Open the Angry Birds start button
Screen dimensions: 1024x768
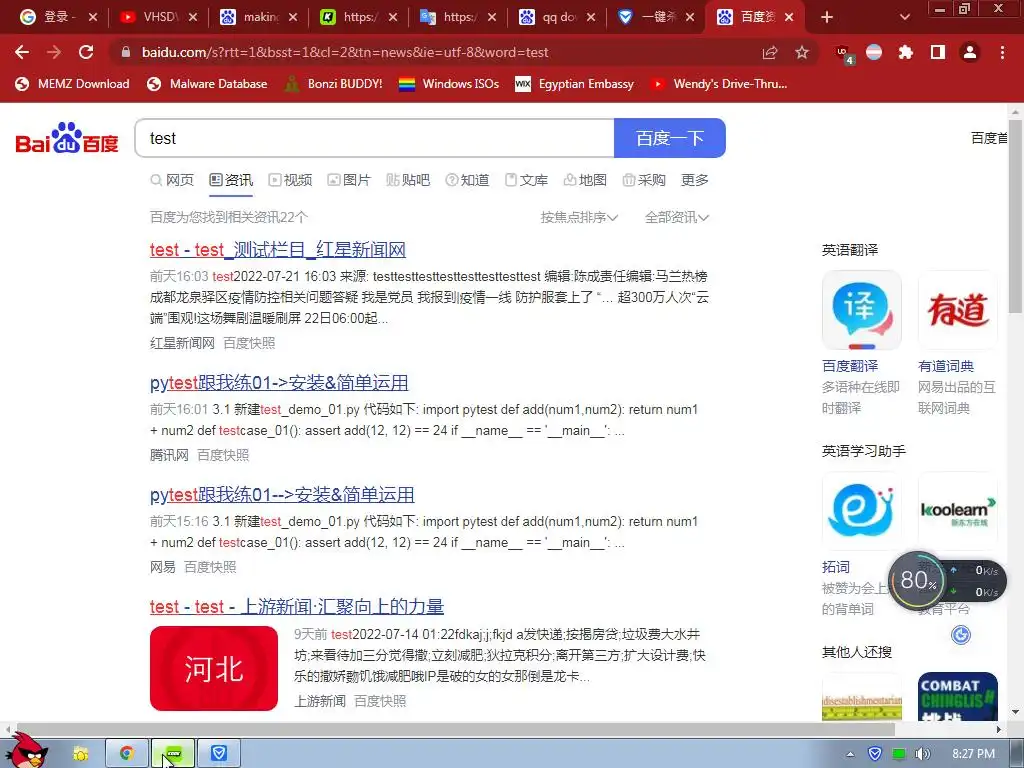tap(27, 751)
